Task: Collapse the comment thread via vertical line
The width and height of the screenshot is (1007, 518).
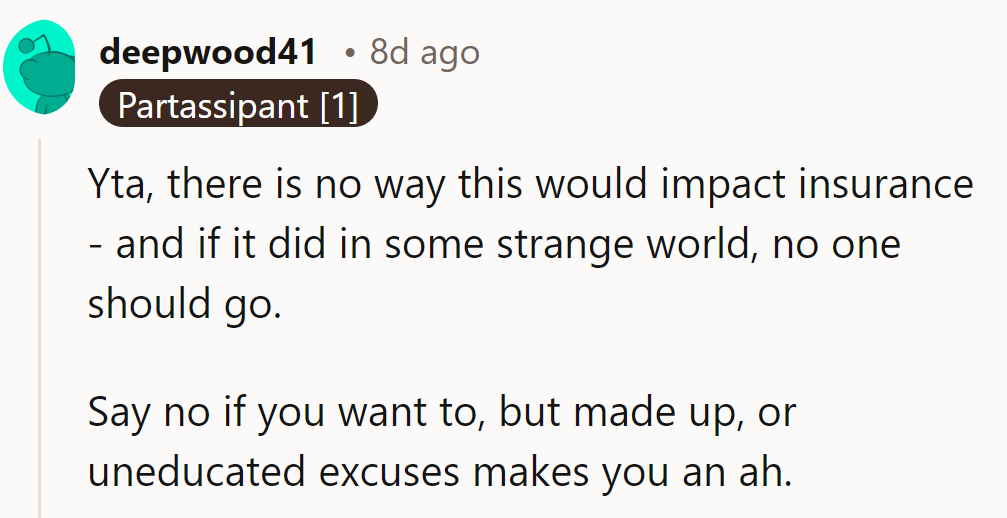Action: [x=40, y=330]
